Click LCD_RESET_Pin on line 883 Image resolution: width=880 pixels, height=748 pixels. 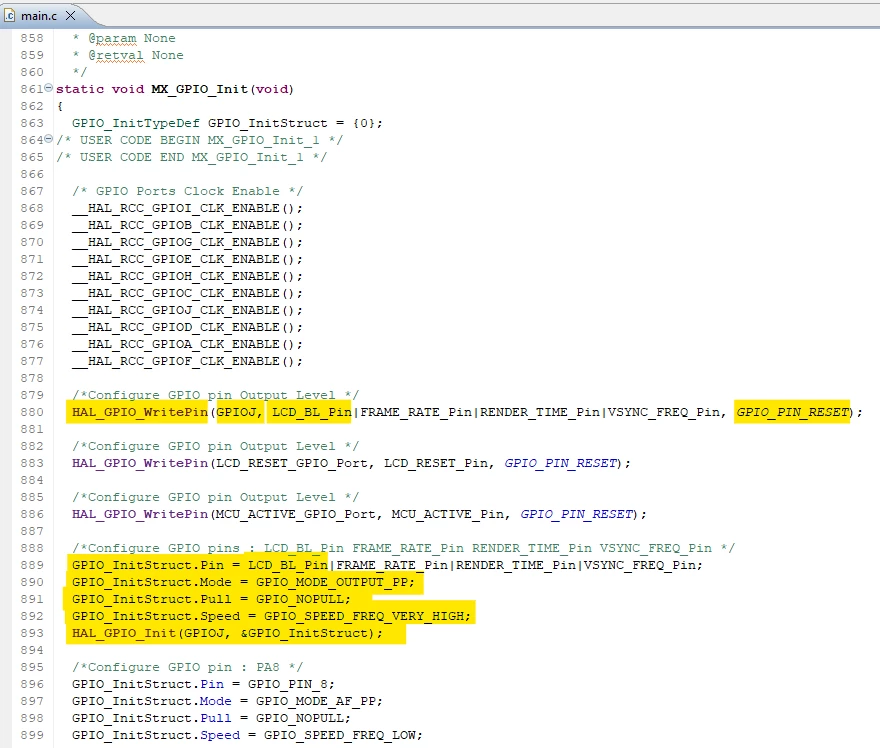(x=436, y=464)
